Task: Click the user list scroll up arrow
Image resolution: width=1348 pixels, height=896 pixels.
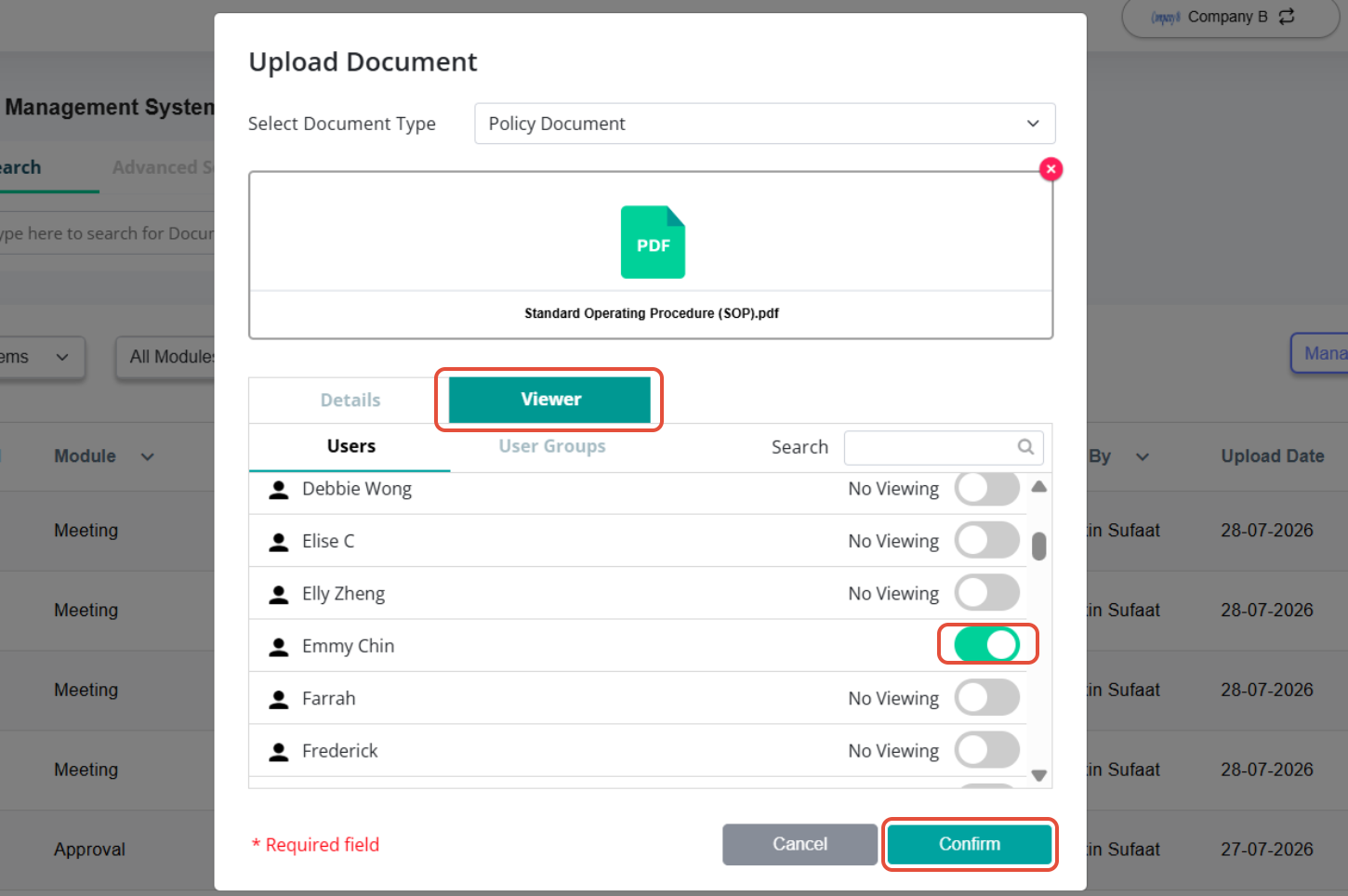Action: tap(1039, 487)
